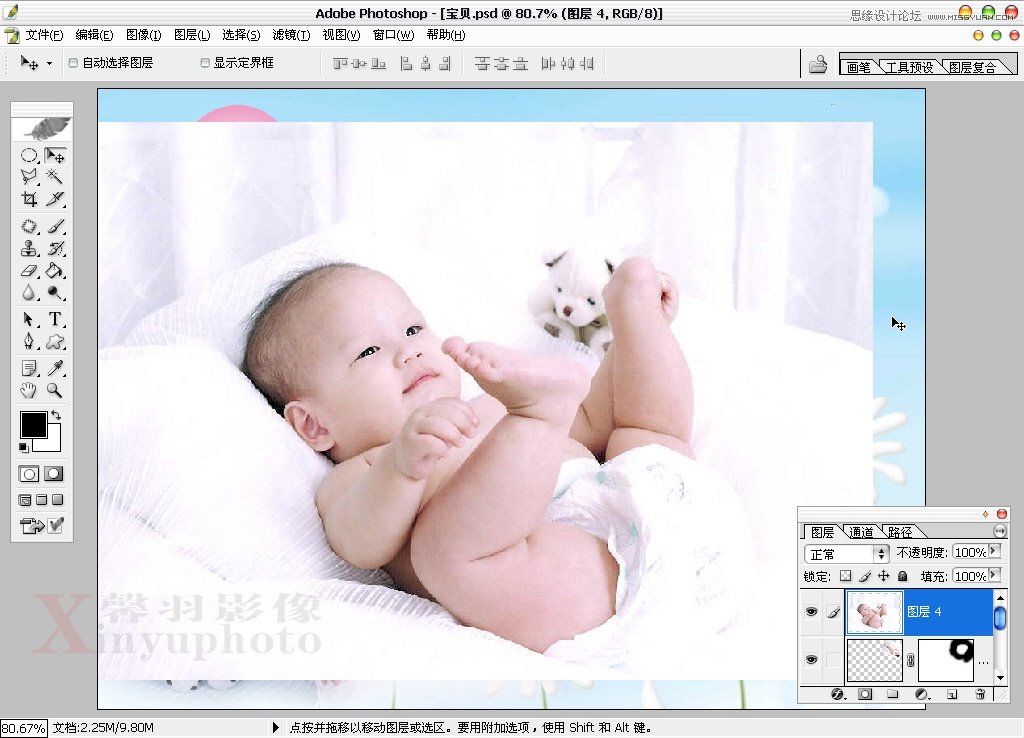1024x738 pixels.
Task: Select the Custom Shape tool
Action: pyautogui.click(x=55, y=341)
